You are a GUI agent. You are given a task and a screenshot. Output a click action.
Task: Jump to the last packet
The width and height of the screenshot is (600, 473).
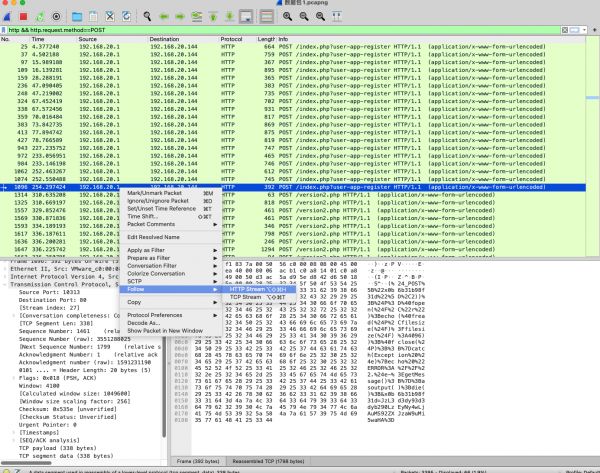click(x=230, y=16)
